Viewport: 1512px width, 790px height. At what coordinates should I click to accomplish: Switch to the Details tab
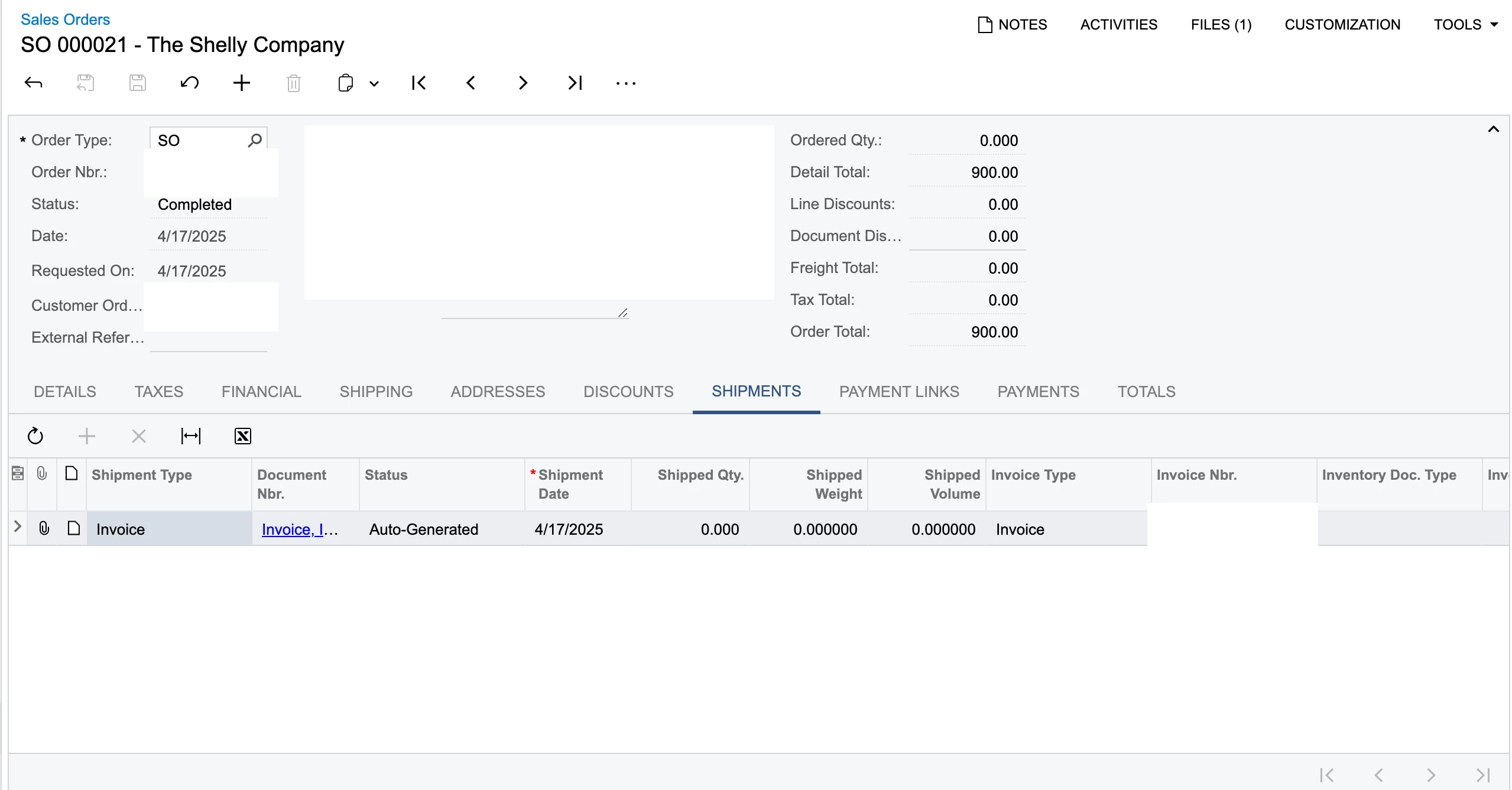point(64,392)
